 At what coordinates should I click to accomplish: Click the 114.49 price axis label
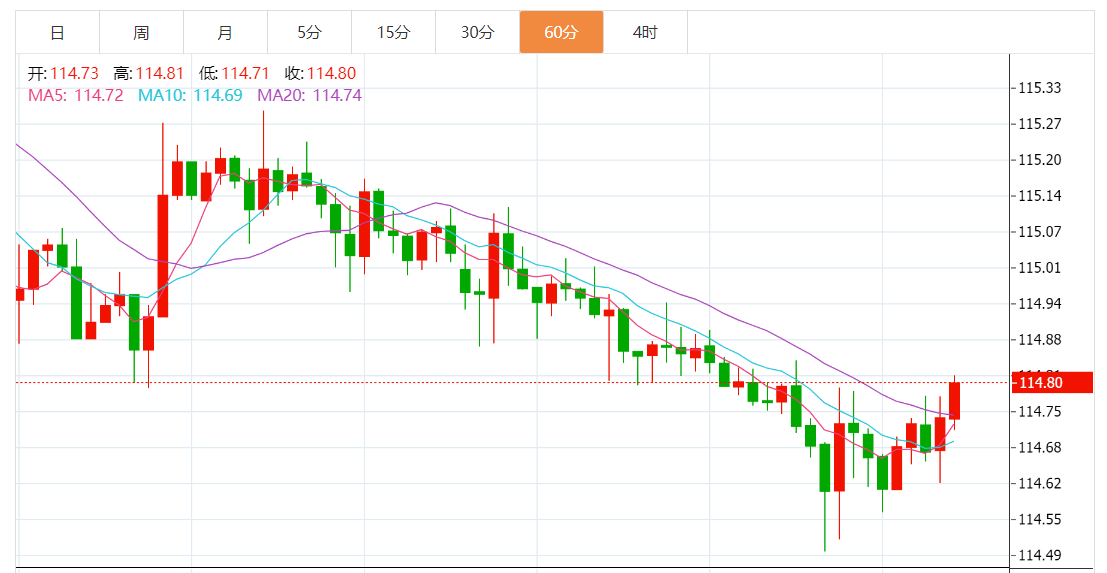(1039, 555)
